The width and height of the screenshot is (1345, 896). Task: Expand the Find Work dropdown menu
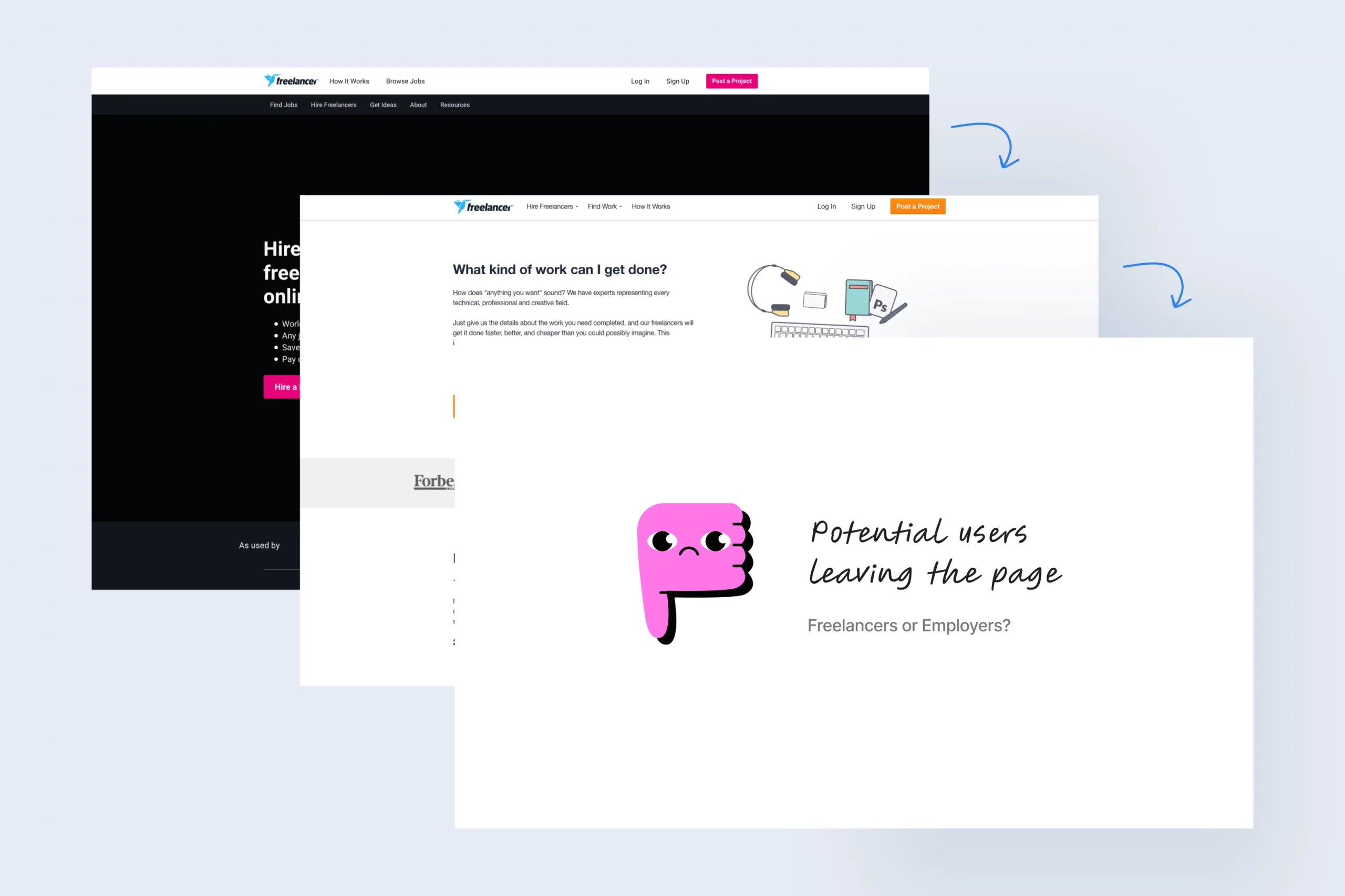pos(604,207)
